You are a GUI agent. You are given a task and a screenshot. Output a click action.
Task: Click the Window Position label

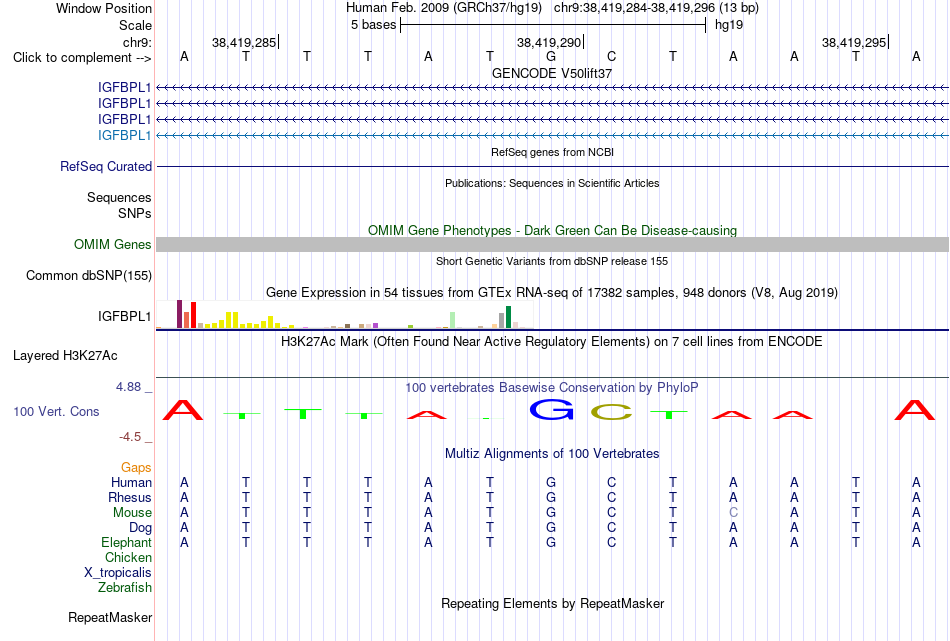pyautogui.click(x=104, y=8)
